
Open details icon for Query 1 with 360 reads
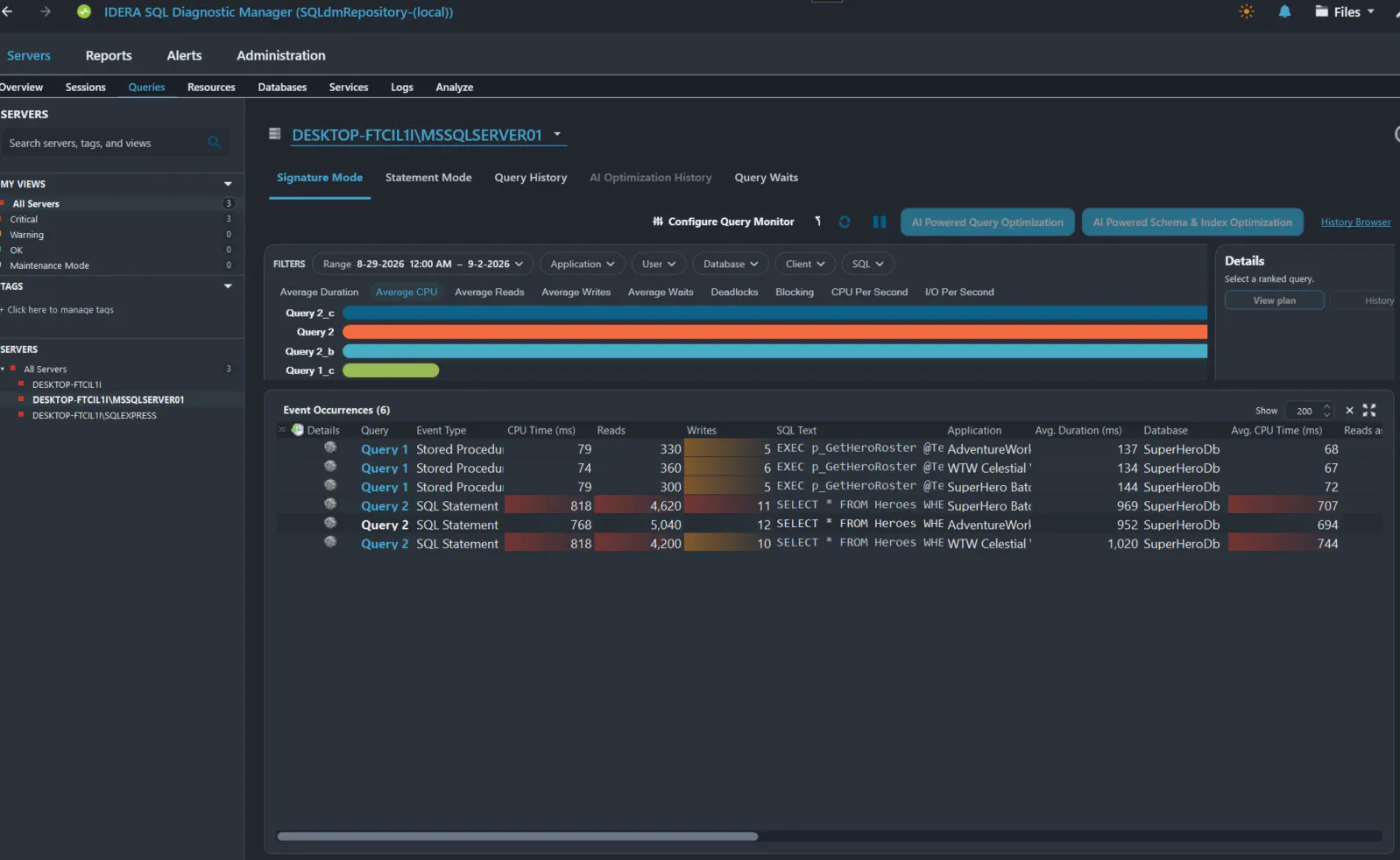pos(330,467)
